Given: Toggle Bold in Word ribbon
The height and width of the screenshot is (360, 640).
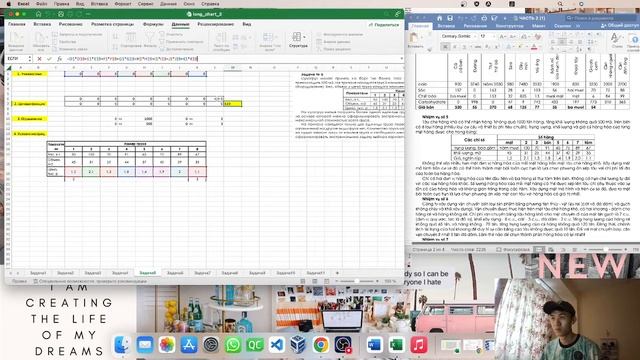Looking at the screenshot, I should click(x=445, y=47).
